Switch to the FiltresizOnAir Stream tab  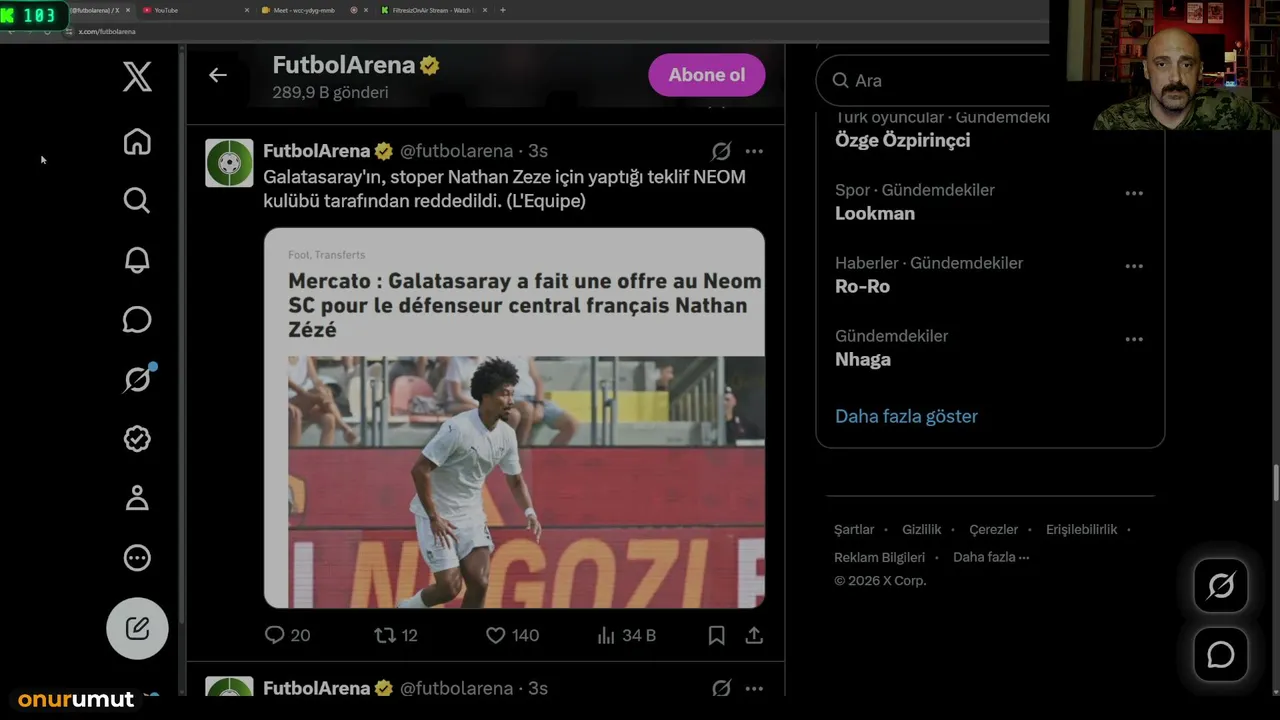click(435, 10)
